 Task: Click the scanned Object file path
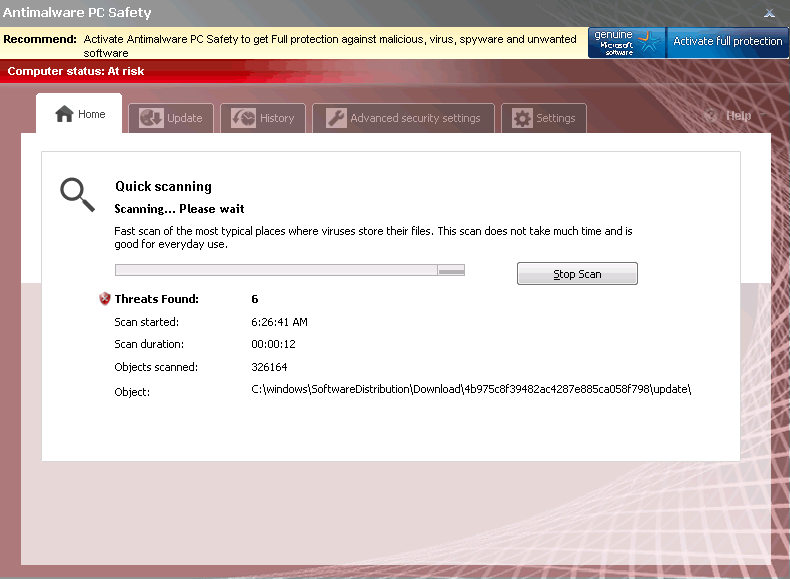point(471,389)
